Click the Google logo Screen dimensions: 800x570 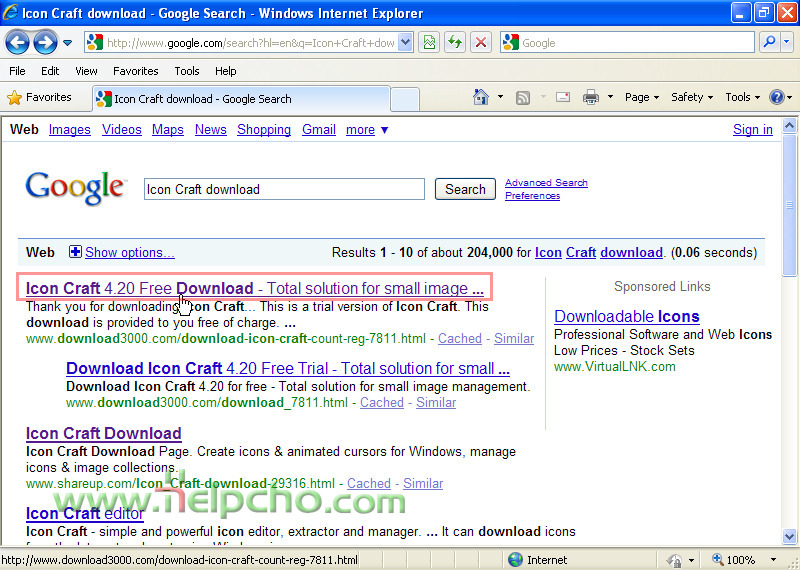(x=75, y=188)
